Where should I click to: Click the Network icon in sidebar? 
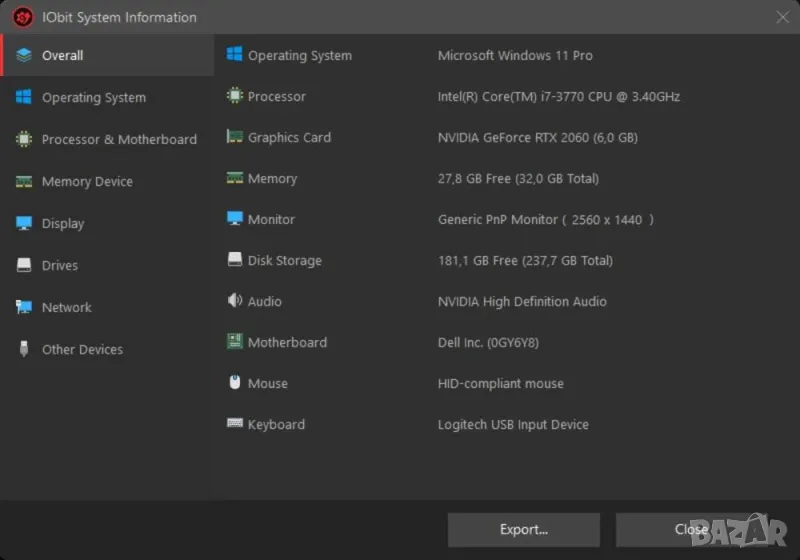click(x=24, y=308)
